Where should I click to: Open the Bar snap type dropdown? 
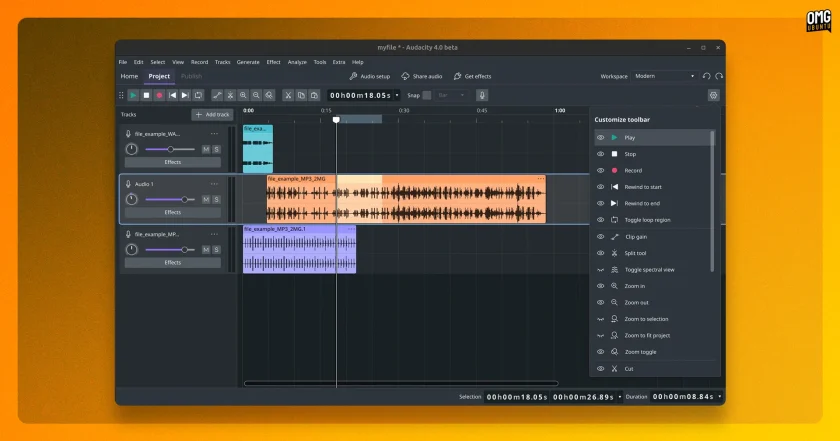(451, 95)
